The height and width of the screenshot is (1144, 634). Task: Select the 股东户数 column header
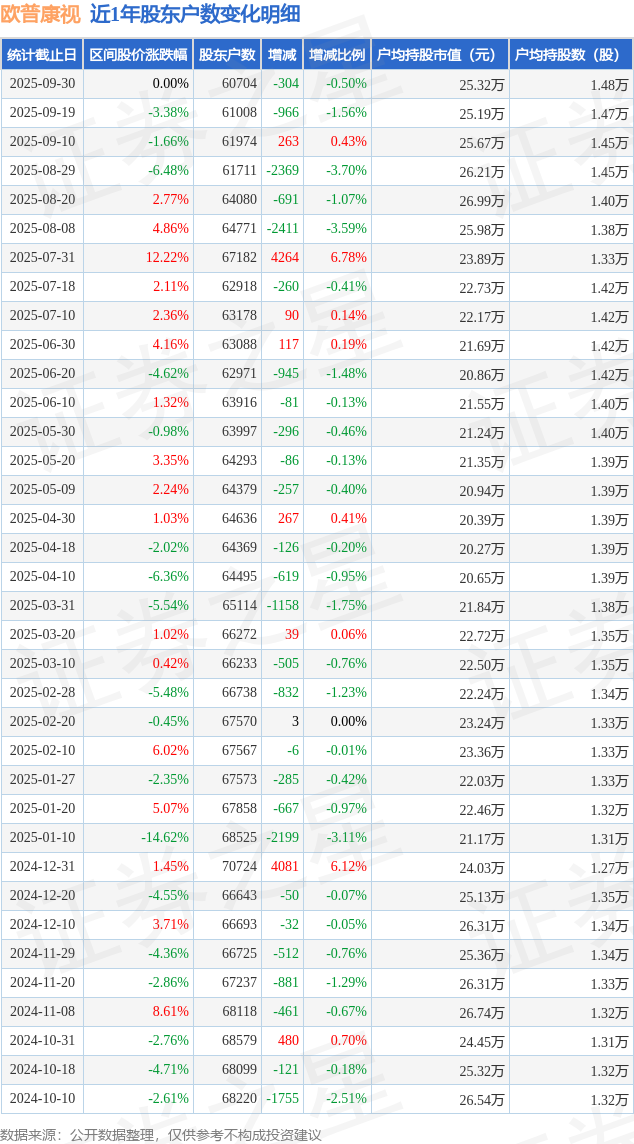tap(227, 55)
